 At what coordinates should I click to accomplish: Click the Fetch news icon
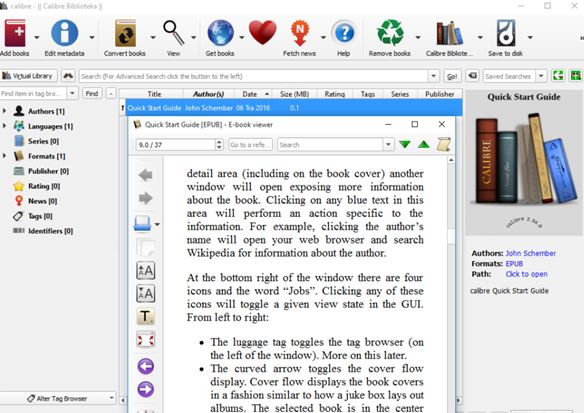coord(300,33)
